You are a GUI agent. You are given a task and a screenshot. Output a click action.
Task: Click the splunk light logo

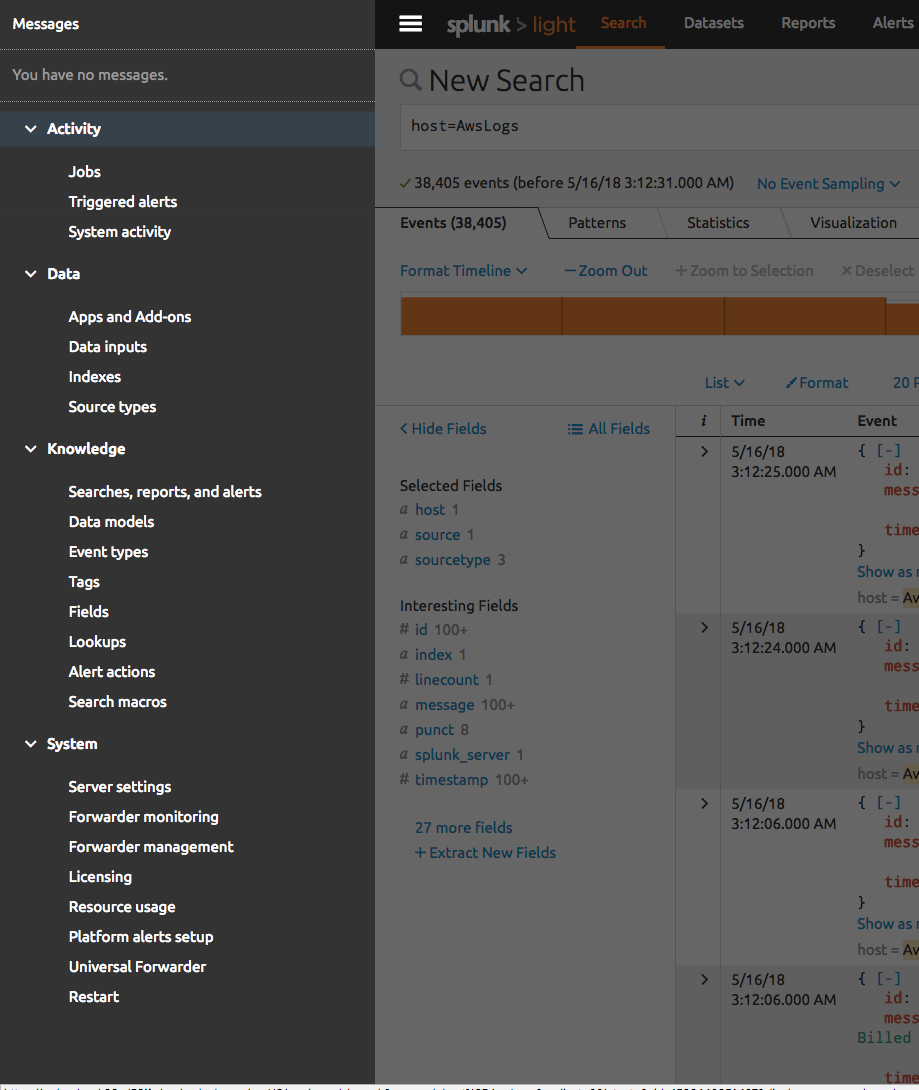click(x=511, y=23)
